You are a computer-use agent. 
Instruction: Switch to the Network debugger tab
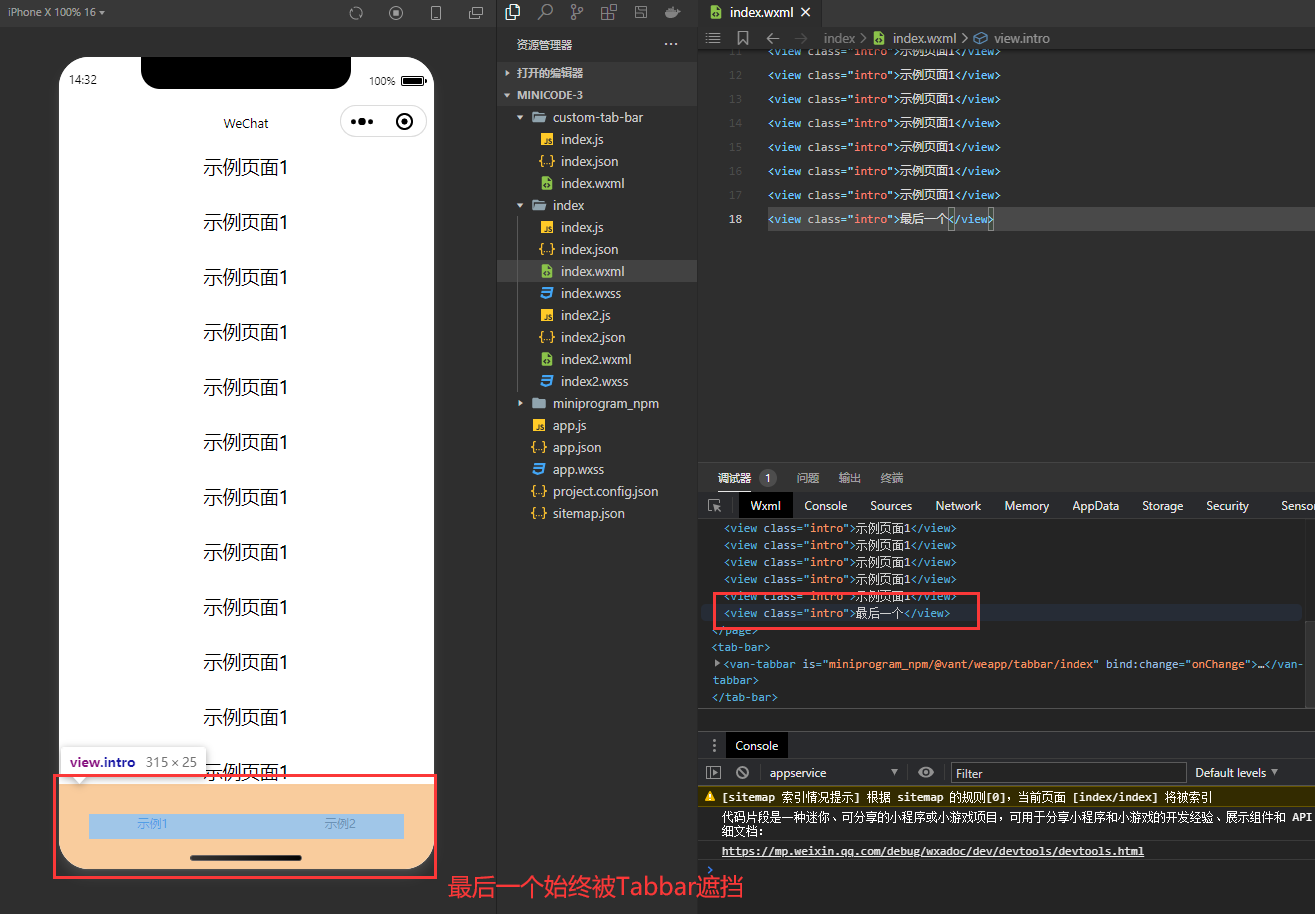(x=957, y=506)
